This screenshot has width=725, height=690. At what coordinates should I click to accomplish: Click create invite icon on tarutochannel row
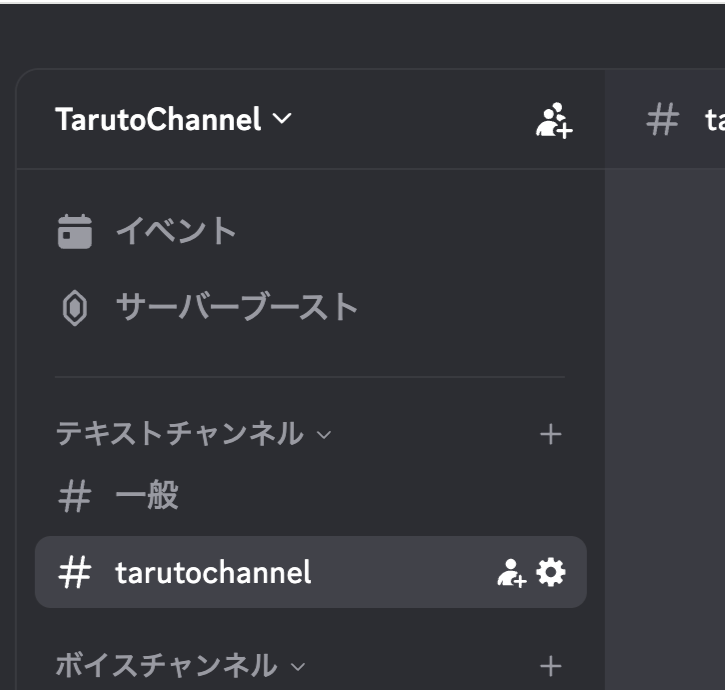(511, 573)
